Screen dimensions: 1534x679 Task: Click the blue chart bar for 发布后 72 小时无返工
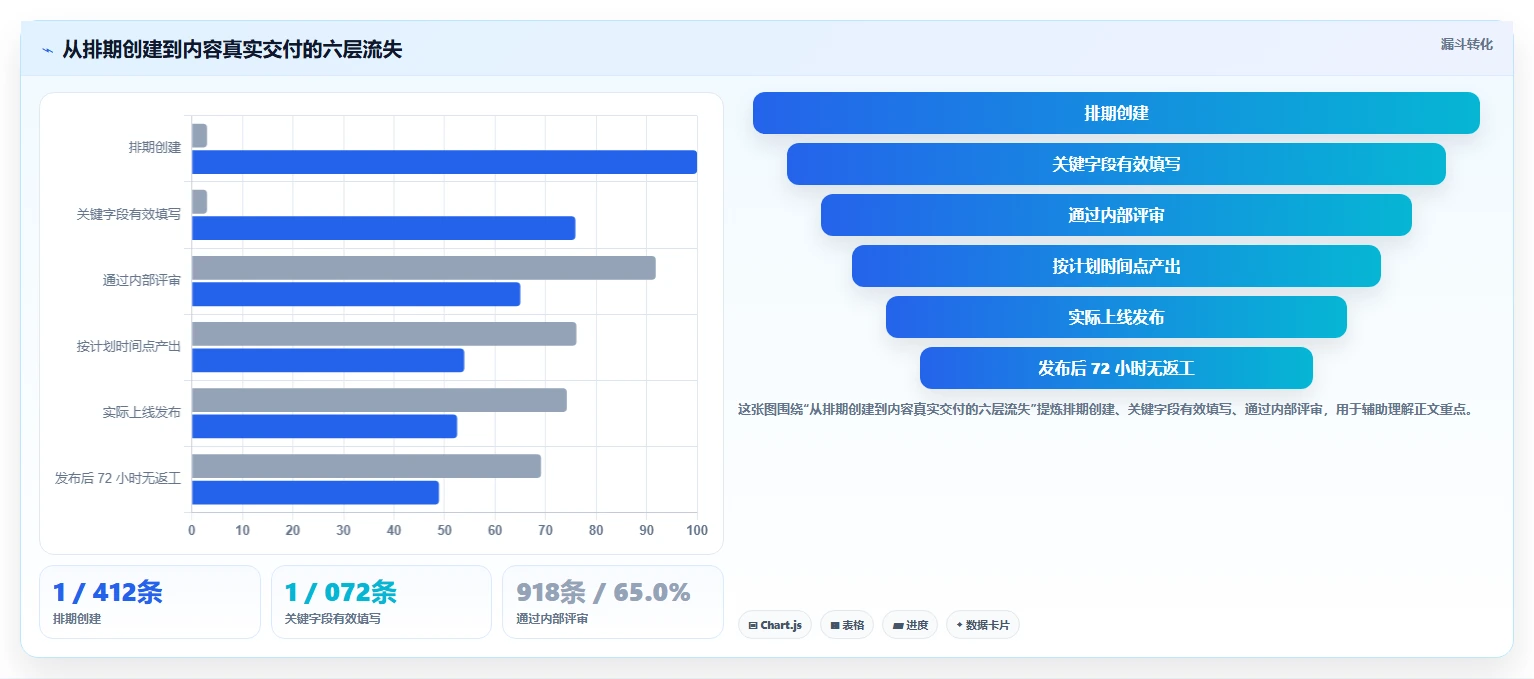[x=315, y=492]
